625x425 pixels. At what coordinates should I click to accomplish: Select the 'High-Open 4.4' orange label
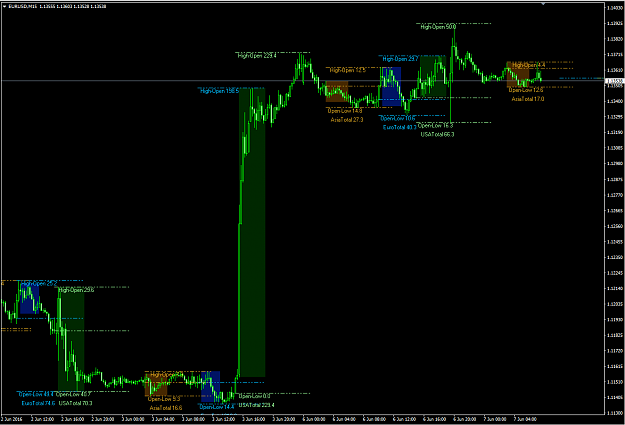coord(529,65)
